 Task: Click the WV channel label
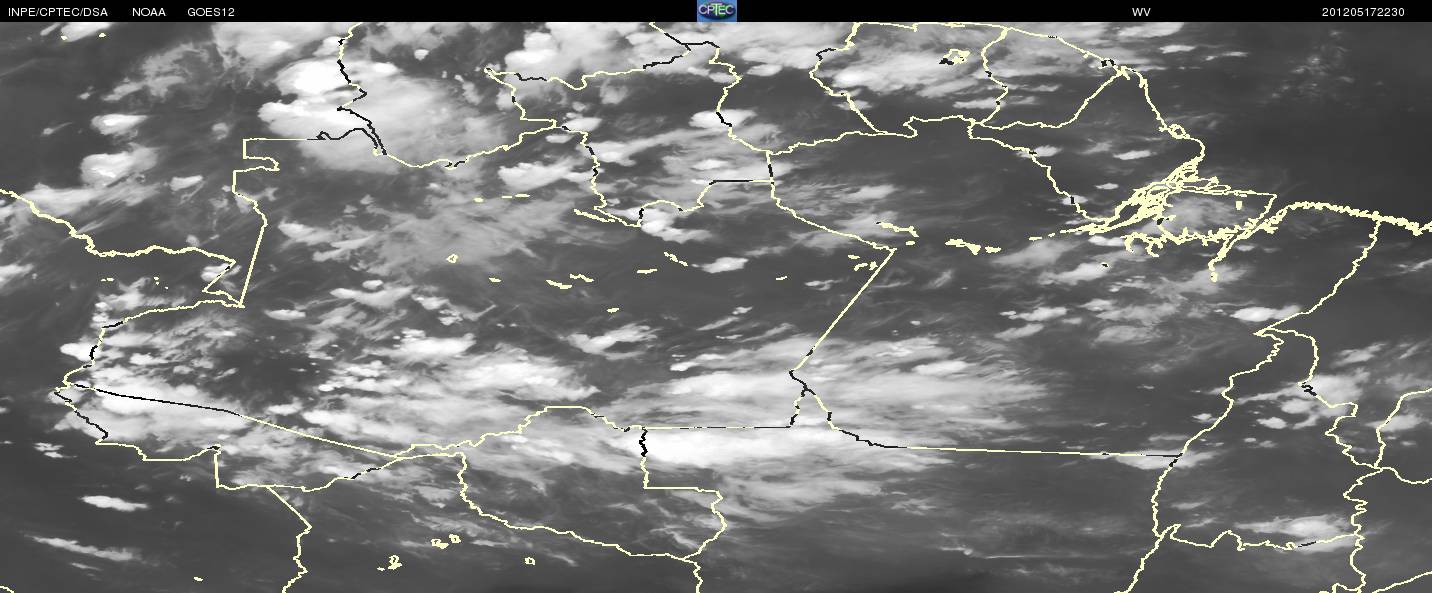pyautogui.click(x=1140, y=12)
